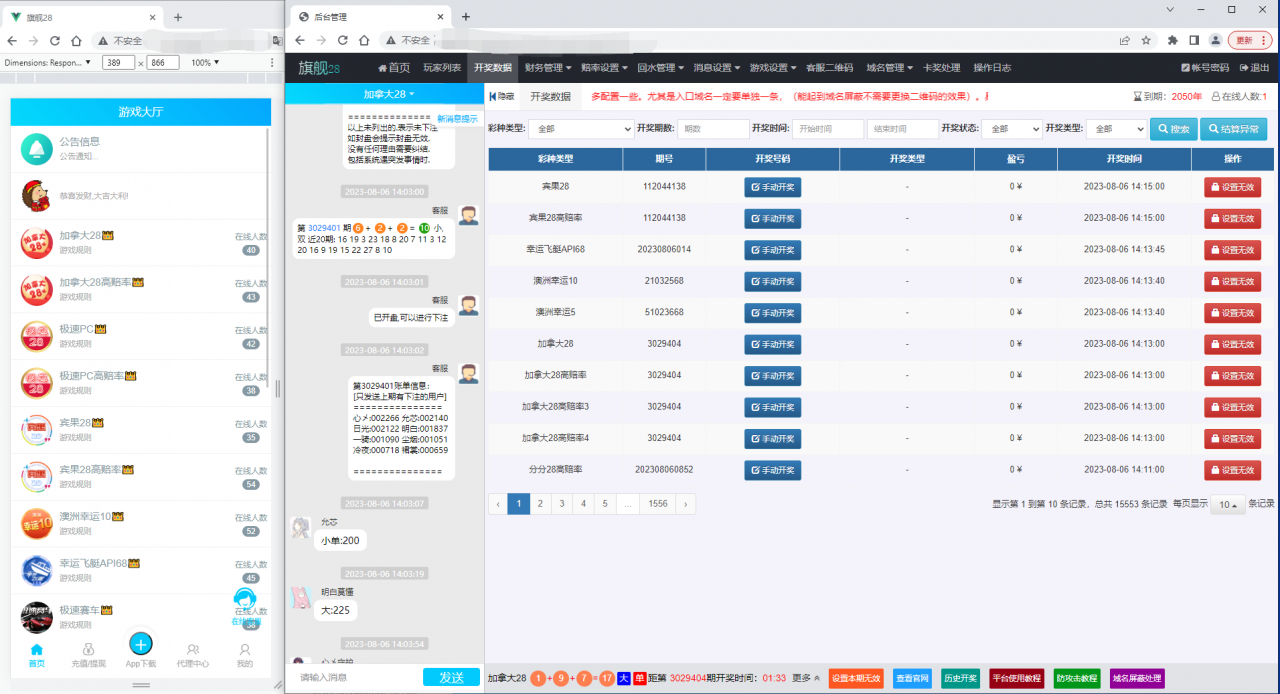Viewport: 1280px width, 694px height.
Task: Tap the 极速赛车 car logo
Action: (37, 617)
